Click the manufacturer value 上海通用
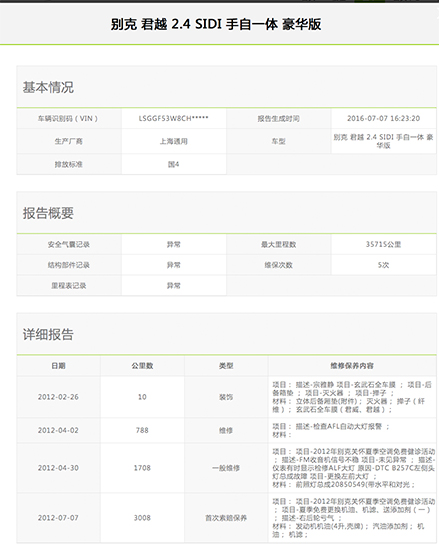The height and width of the screenshot is (550, 439). [x=174, y=141]
